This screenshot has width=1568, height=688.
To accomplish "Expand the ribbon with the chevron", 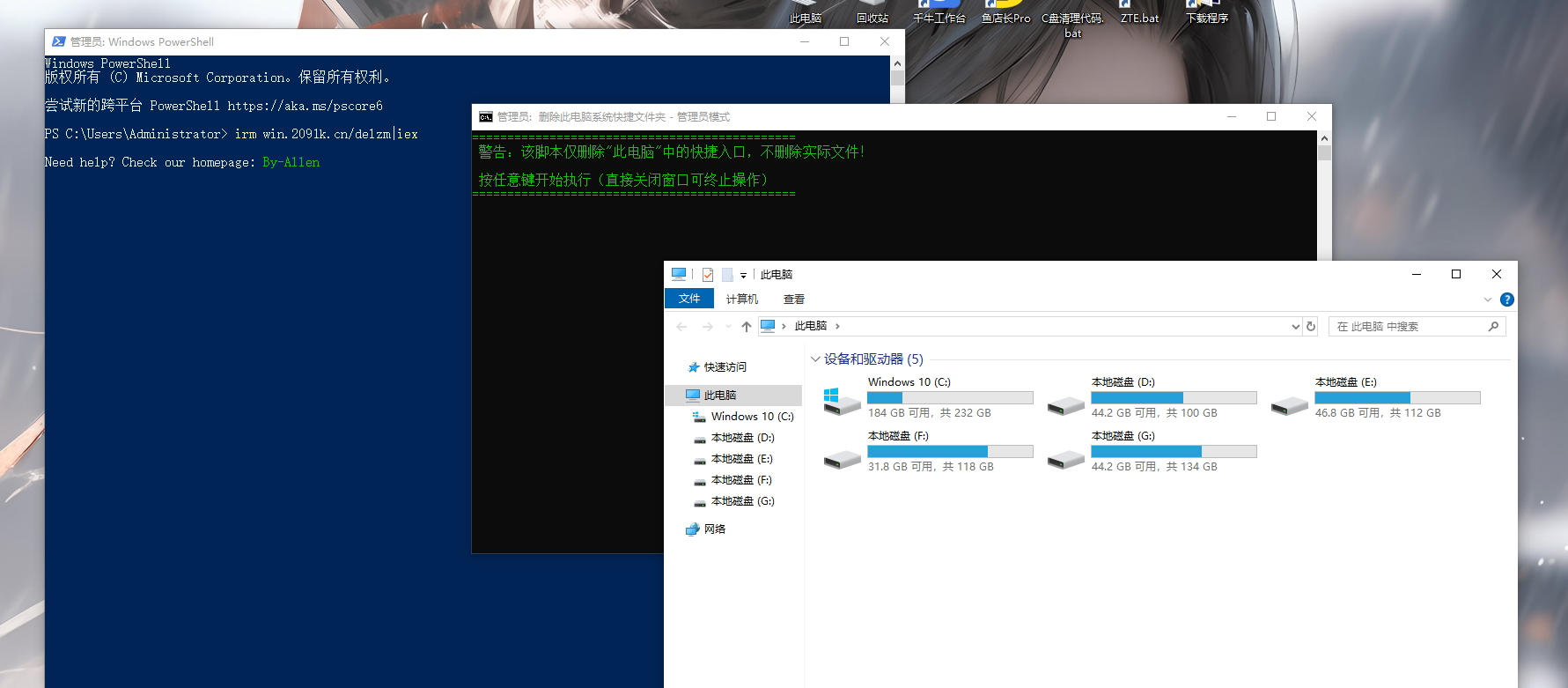I will point(1488,300).
